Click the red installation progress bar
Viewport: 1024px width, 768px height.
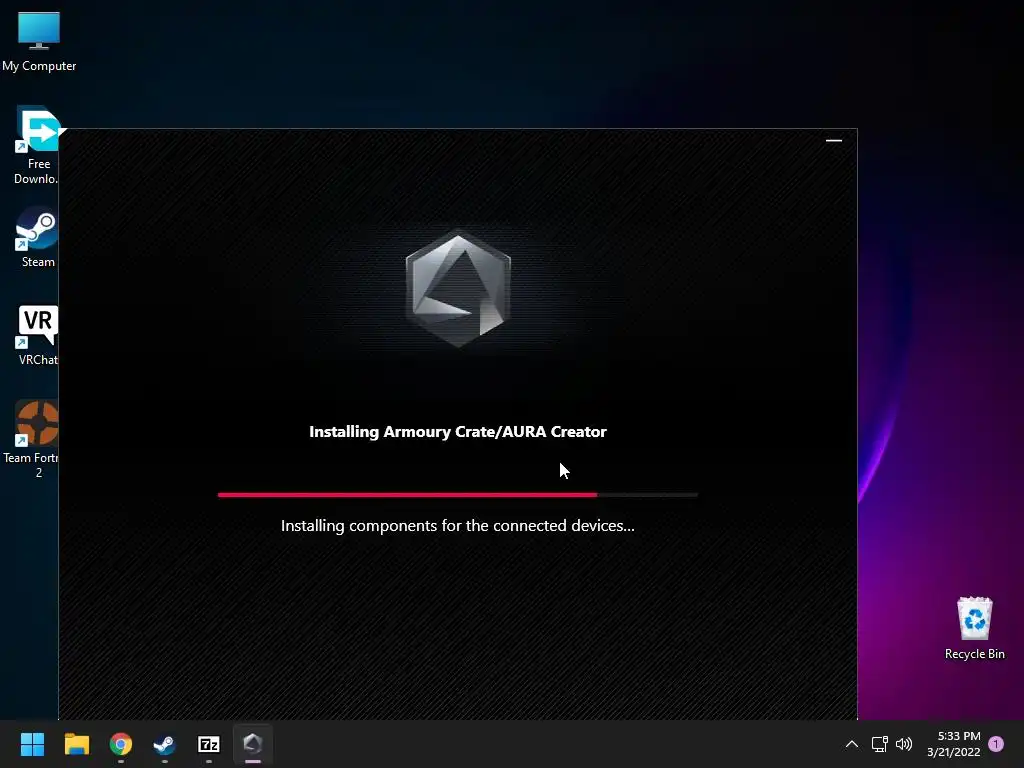(458, 495)
